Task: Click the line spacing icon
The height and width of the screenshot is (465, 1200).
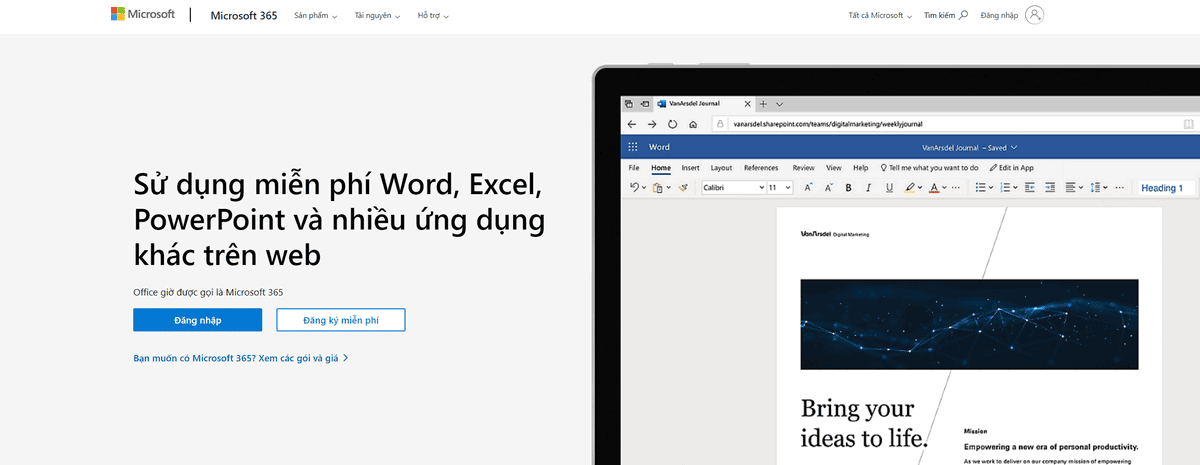Action: click(1096, 187)
